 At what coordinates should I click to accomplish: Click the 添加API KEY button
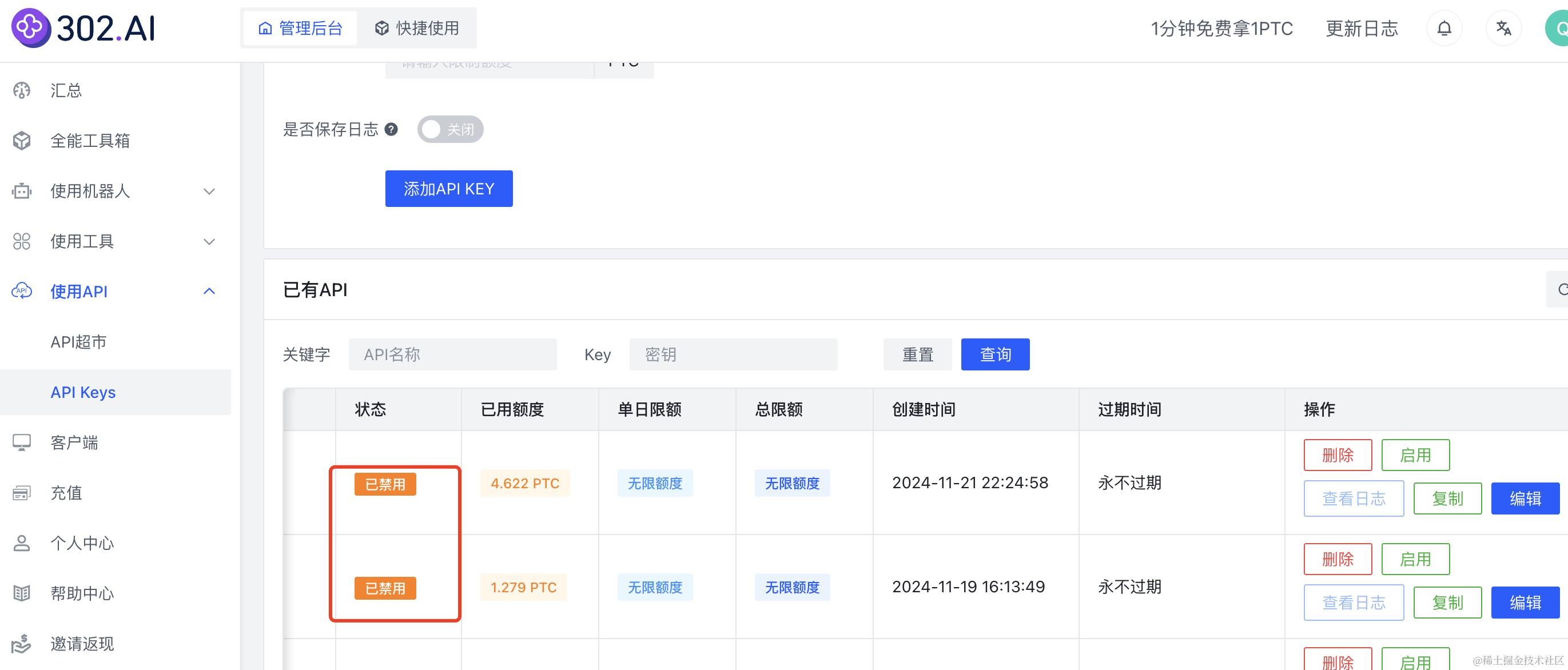pos(448,189)
